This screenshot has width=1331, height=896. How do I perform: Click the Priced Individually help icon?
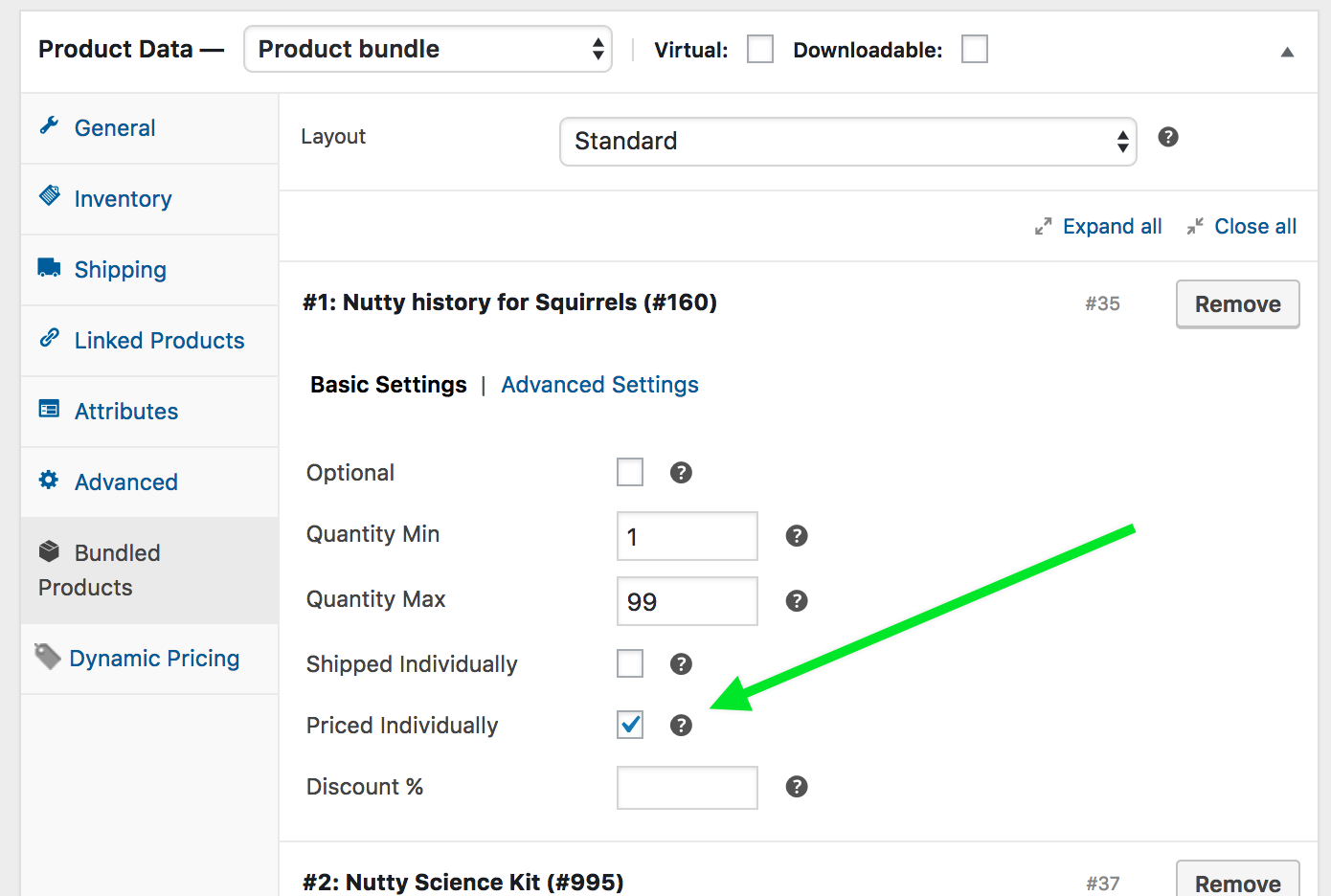pos(681,726)
